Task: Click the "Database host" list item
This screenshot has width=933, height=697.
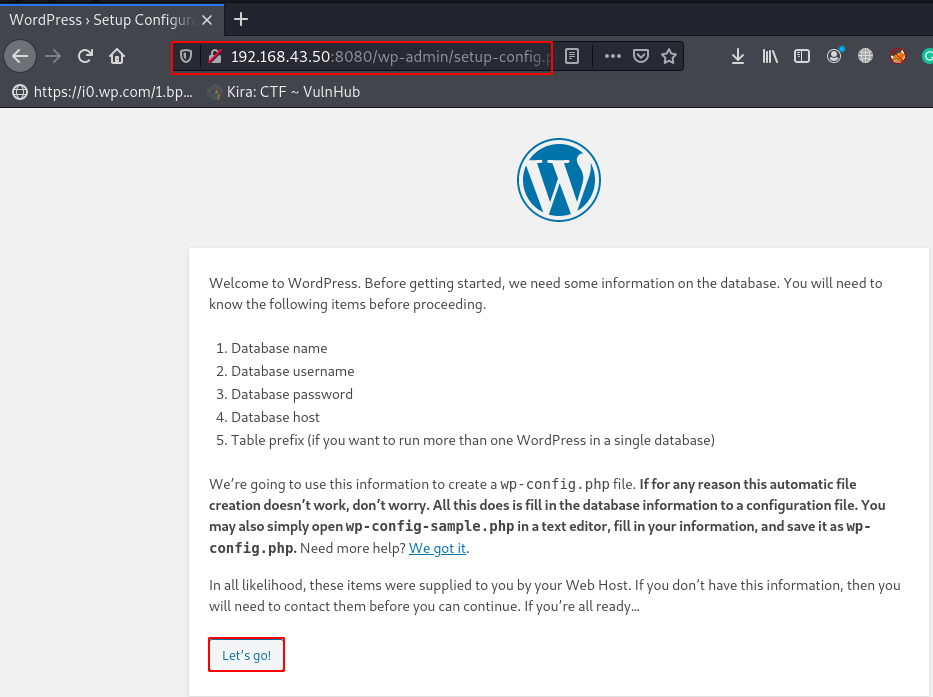Action: point(275,417)
